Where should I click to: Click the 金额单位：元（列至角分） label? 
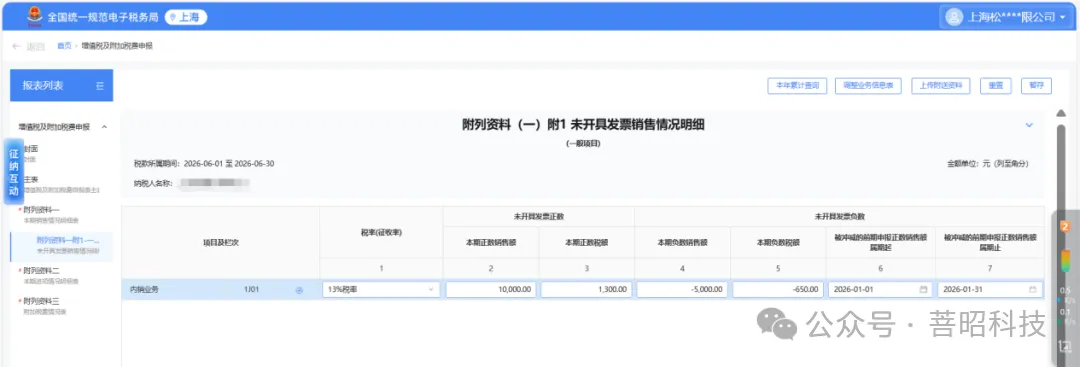pos(987,164)
